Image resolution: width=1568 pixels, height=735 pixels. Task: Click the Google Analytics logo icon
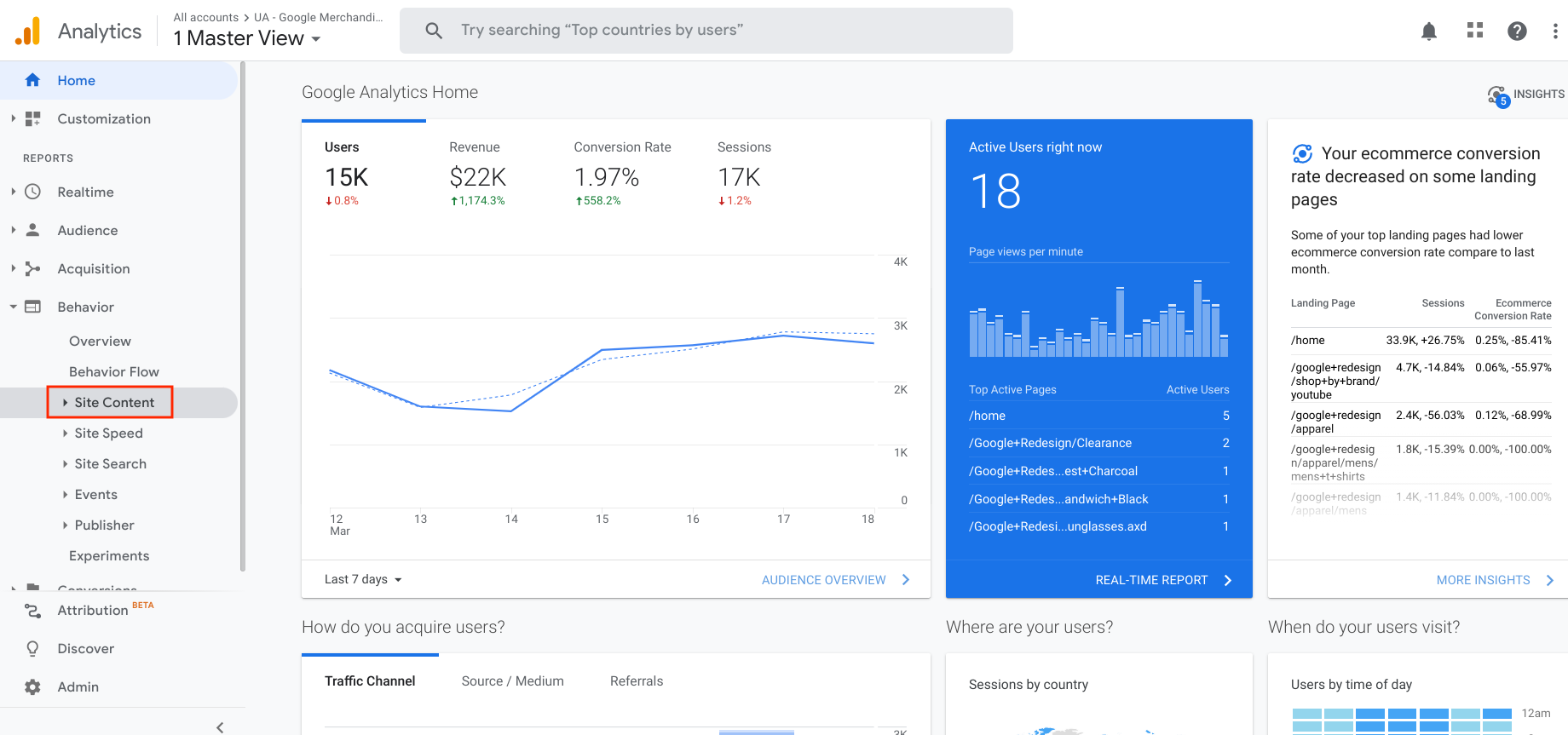point(28,31)
